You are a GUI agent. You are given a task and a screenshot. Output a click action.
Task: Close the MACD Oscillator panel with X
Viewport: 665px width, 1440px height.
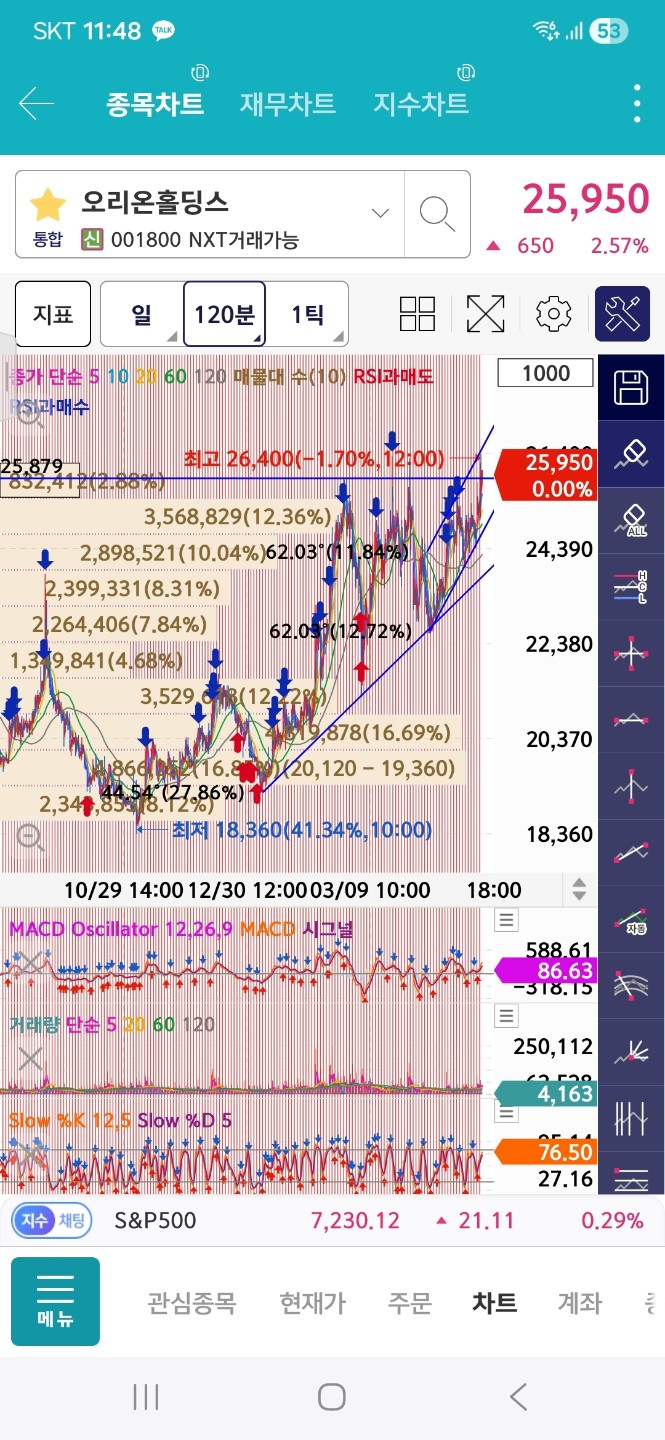pyautogui.click(x=30, y=965)
